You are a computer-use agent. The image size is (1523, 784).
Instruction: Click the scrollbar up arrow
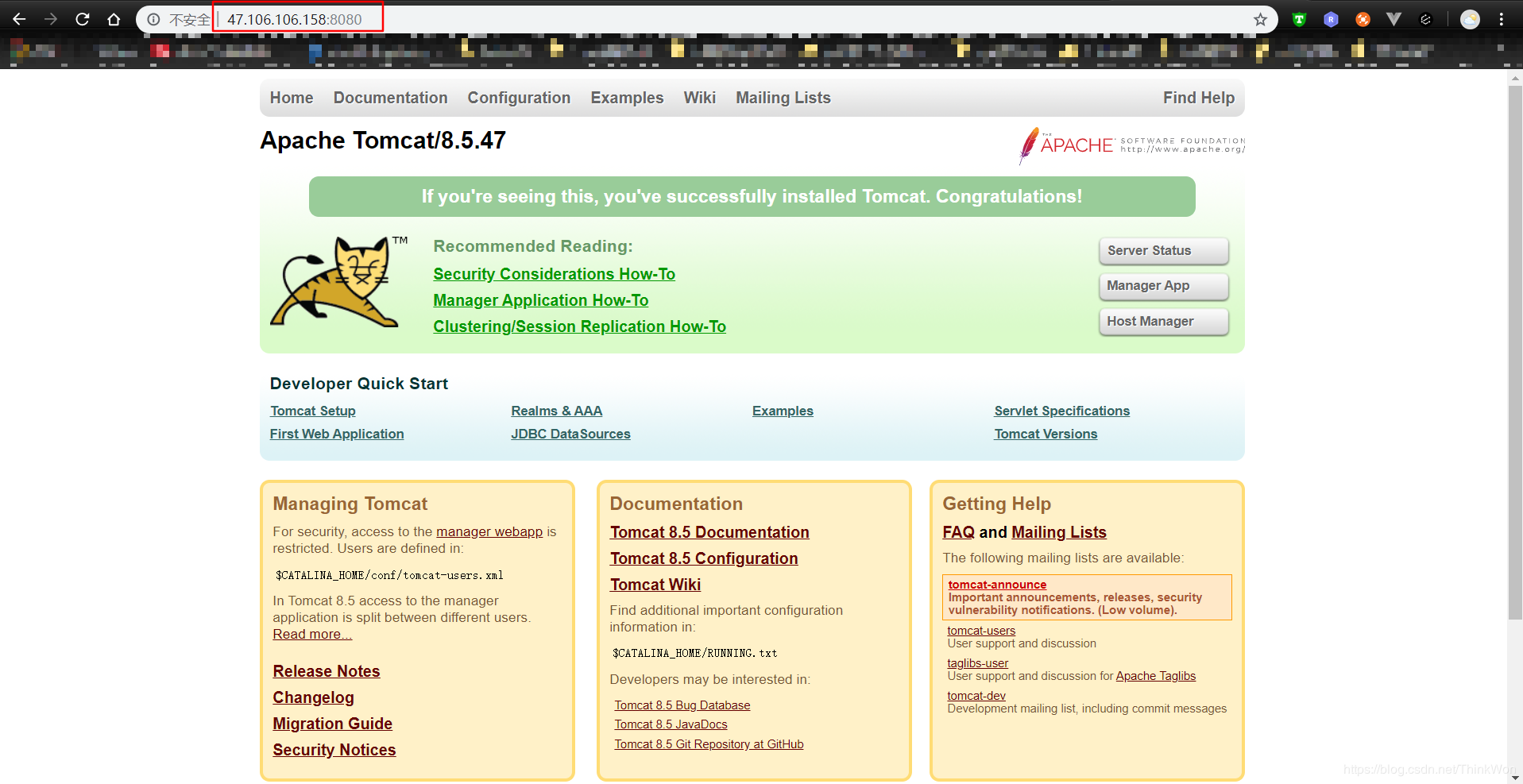point(1515,78)
